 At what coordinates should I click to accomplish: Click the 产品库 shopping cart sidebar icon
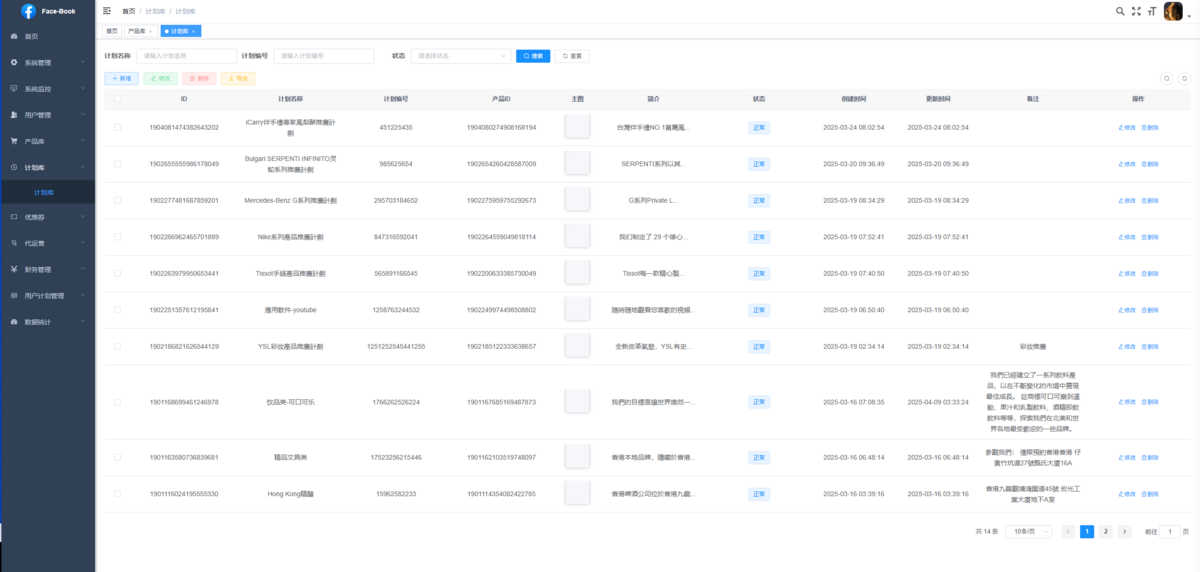click(x=14, y=141)
